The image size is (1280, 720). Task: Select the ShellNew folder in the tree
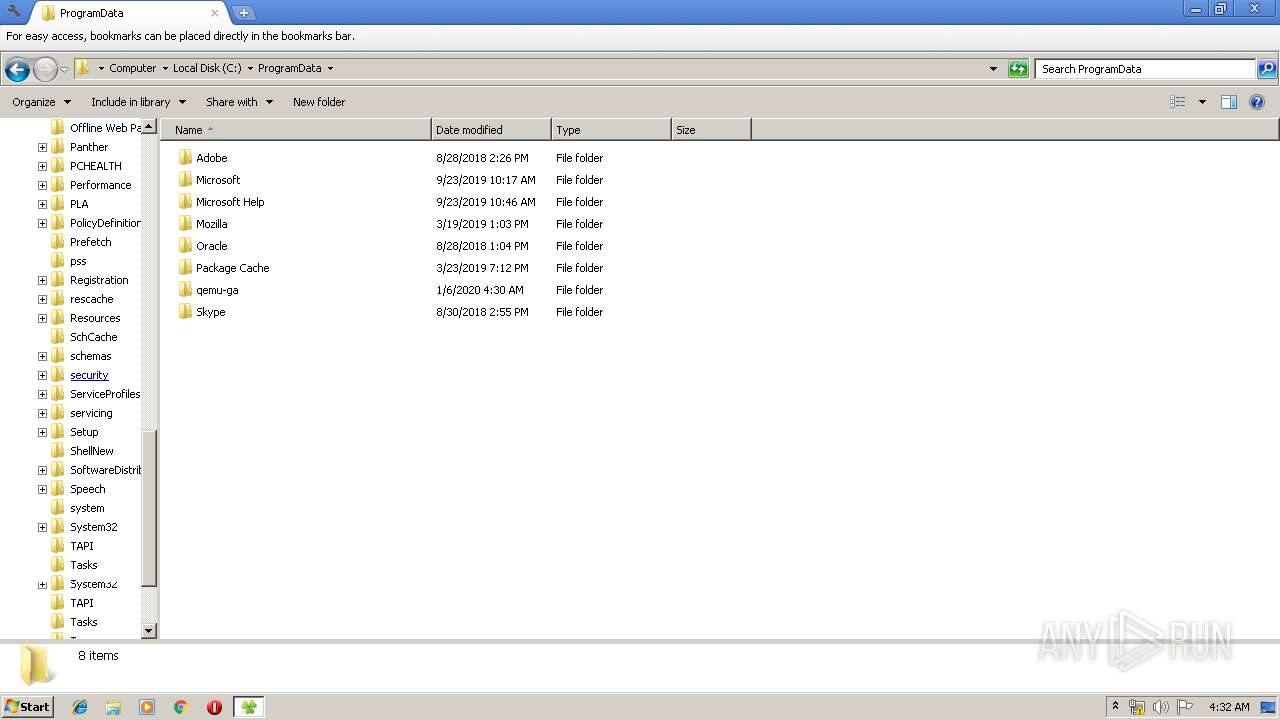coord(92,451)
